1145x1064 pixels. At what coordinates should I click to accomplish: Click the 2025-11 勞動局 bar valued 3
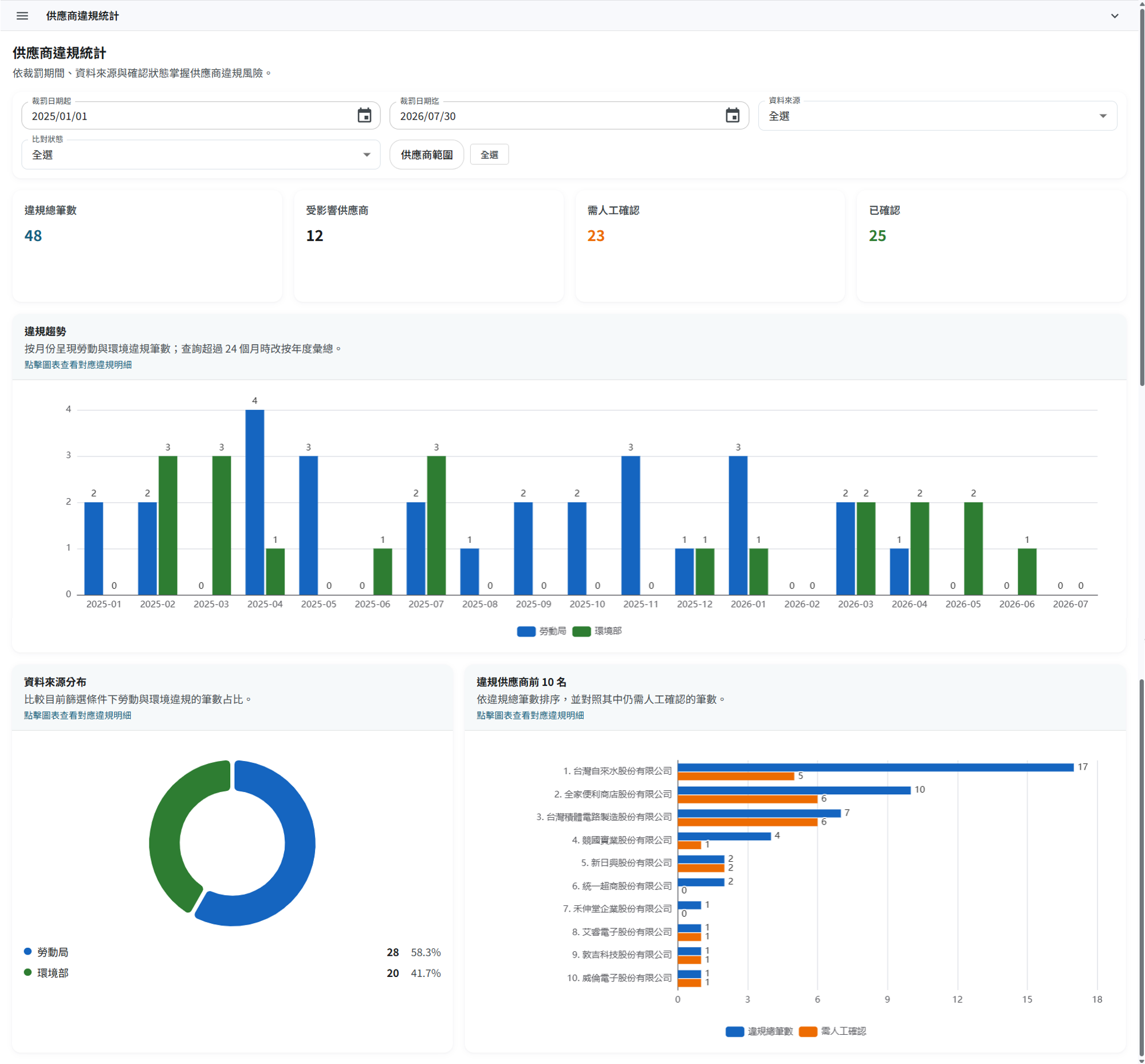[x=631, y=525]
